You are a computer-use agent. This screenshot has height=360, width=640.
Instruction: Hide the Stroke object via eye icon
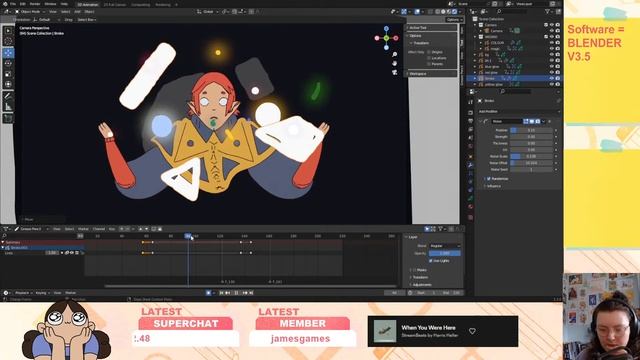click(x=552, y=78)
